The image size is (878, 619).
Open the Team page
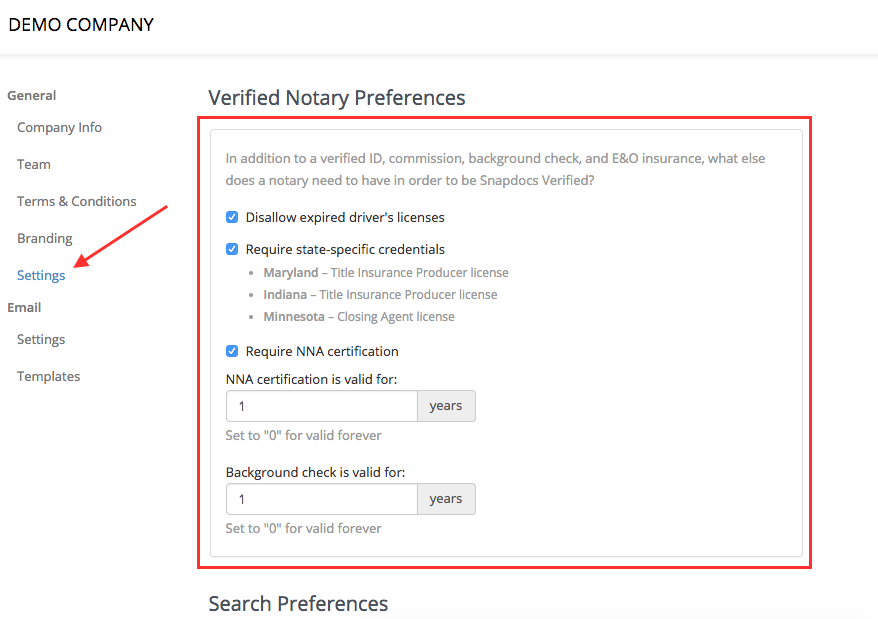[33, 164]
